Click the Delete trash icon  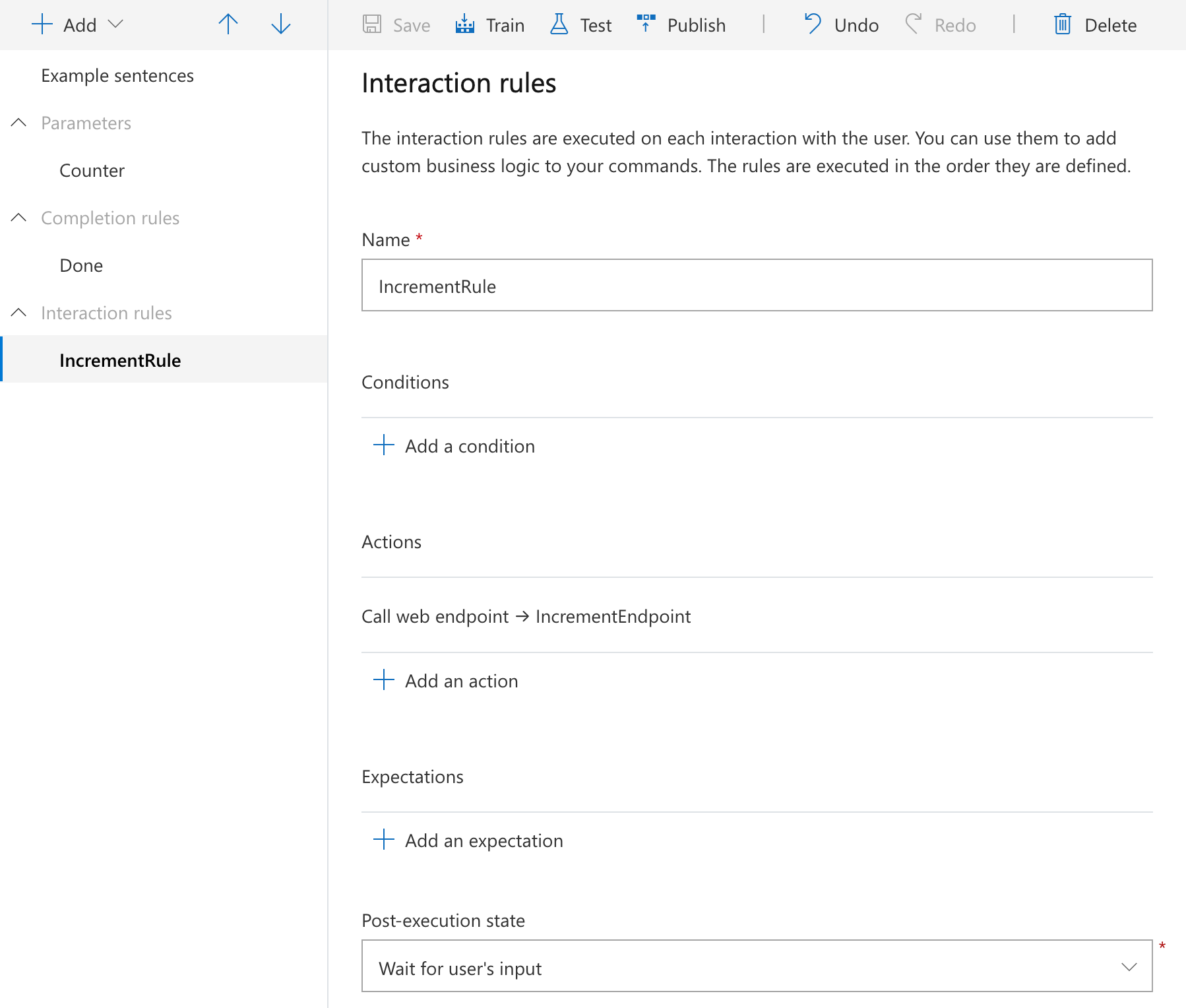point(1063,24)
